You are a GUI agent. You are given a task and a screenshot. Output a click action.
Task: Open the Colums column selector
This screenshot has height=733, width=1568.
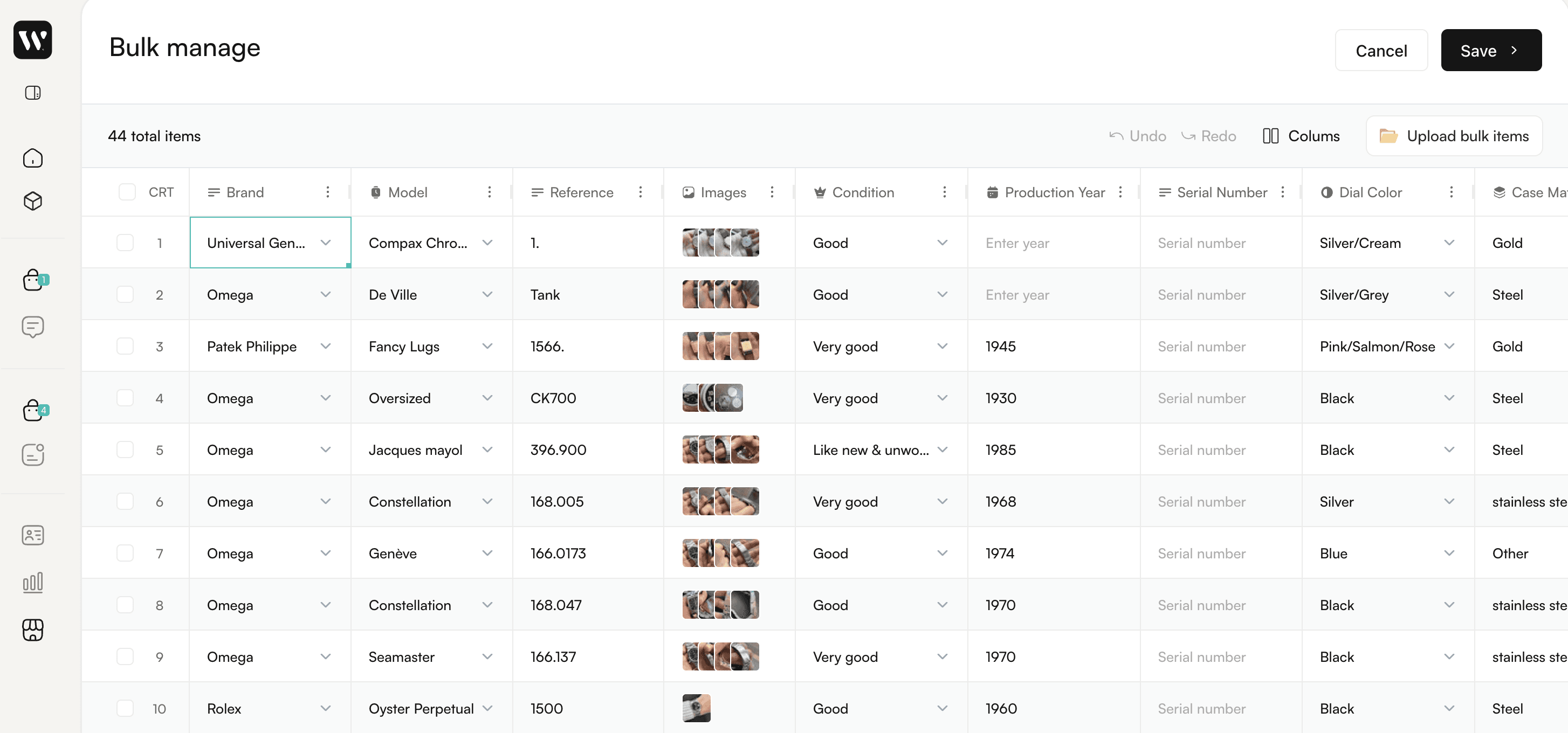click(1302, 136)
